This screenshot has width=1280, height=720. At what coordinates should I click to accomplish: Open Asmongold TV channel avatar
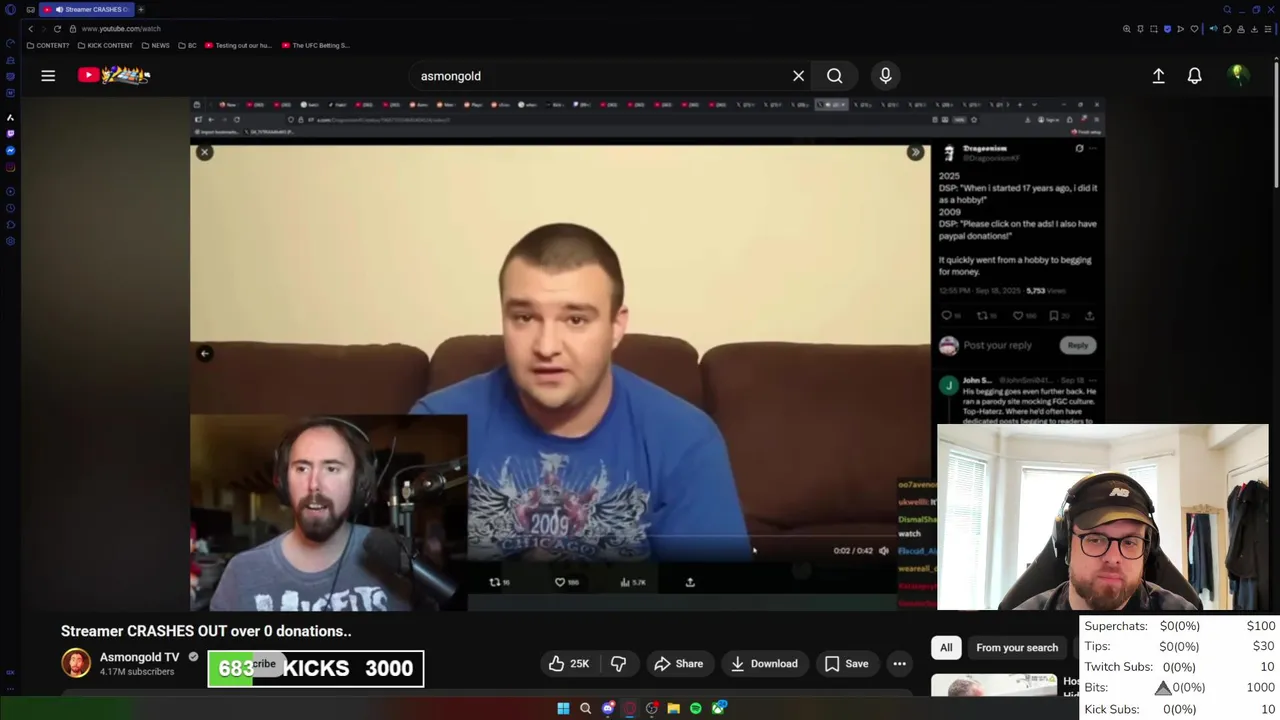click(76, 663)
